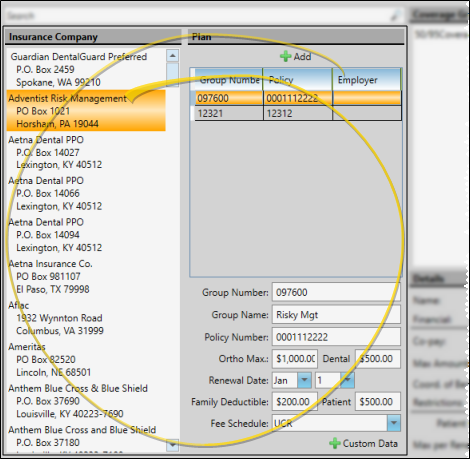Sort by the Employer column header
470x459 pixels.
click(367, 80)
